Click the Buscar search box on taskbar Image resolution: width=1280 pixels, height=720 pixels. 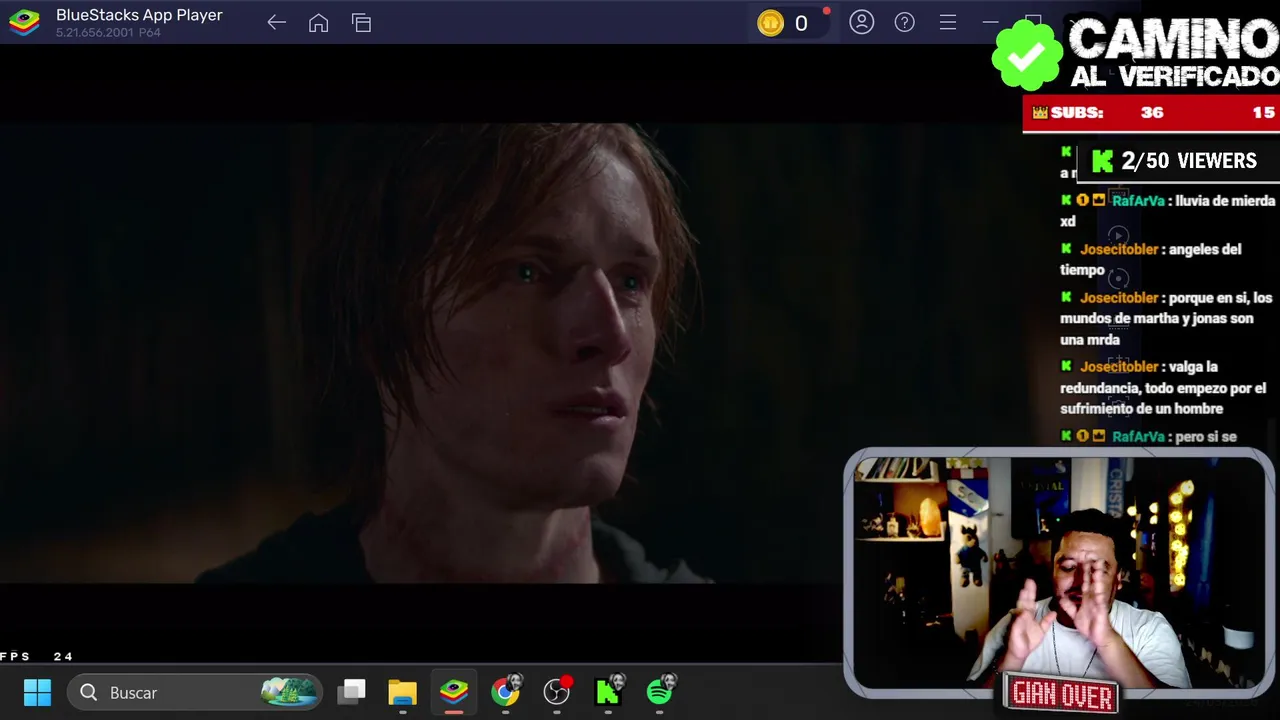click(195, 692)
